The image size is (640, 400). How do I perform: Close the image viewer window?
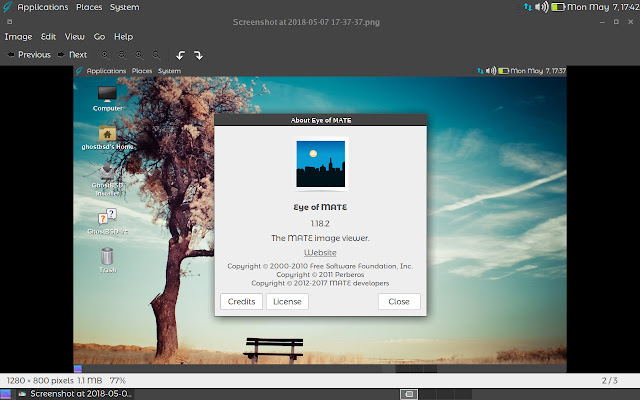[631, 22]
